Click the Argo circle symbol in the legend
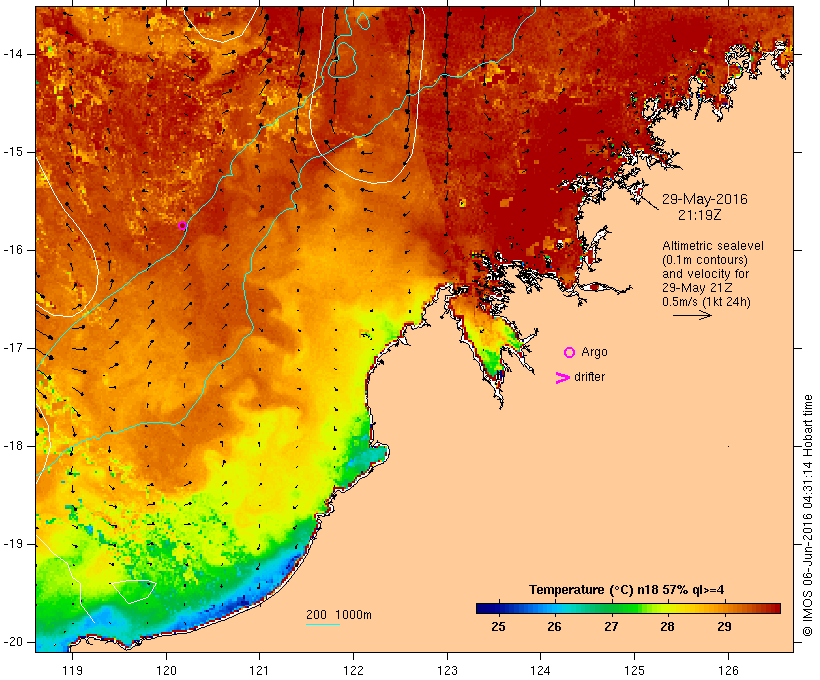 point(570,353)
